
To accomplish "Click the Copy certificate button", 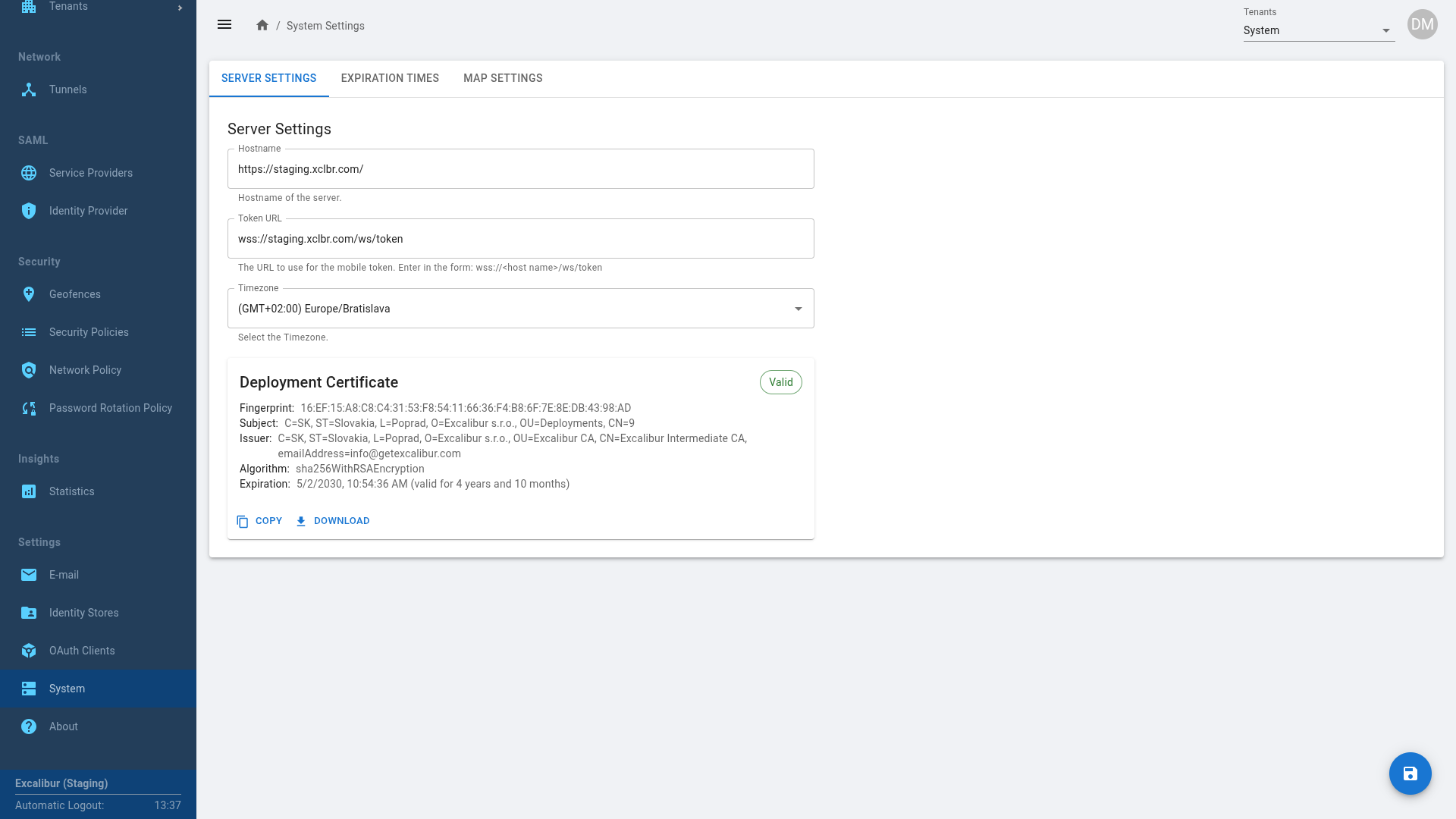I will point(259,521).
